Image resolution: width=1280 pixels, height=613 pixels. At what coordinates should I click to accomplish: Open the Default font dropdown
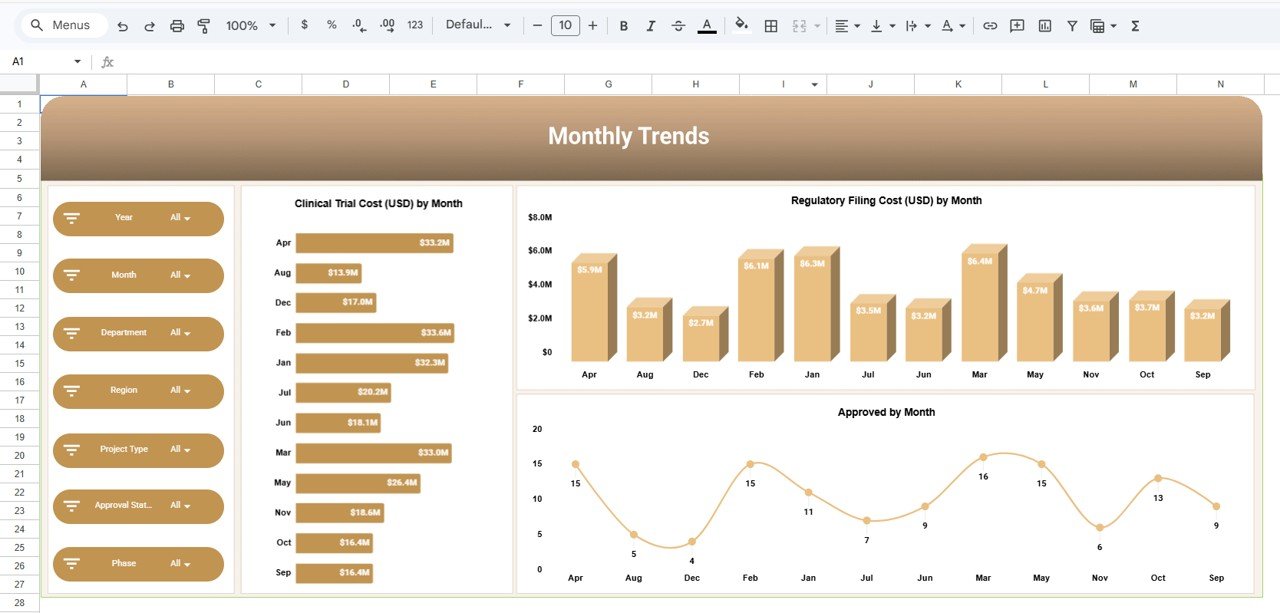coord(478,25)
